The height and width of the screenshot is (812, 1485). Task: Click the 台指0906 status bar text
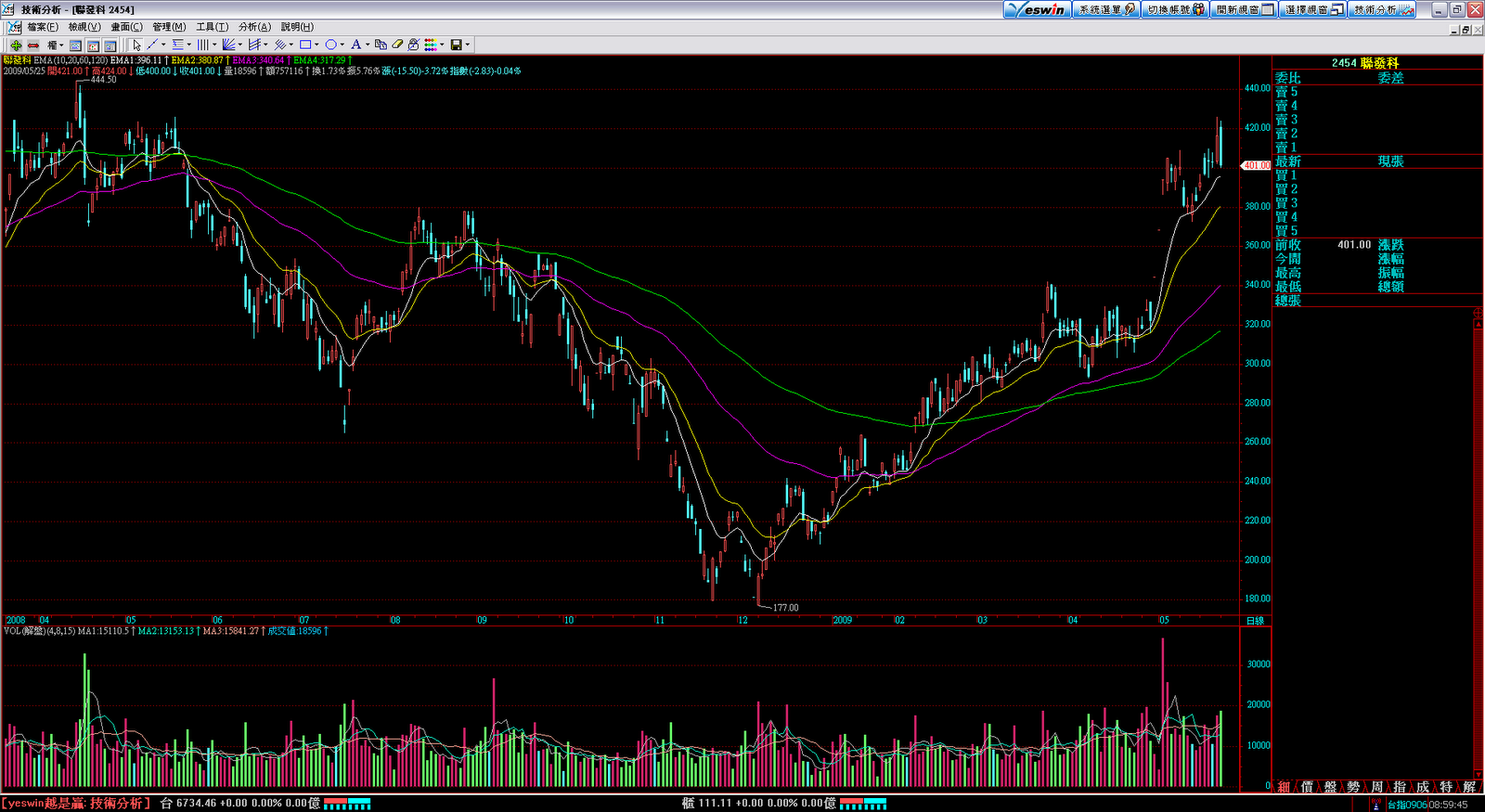pos(1407,806)
